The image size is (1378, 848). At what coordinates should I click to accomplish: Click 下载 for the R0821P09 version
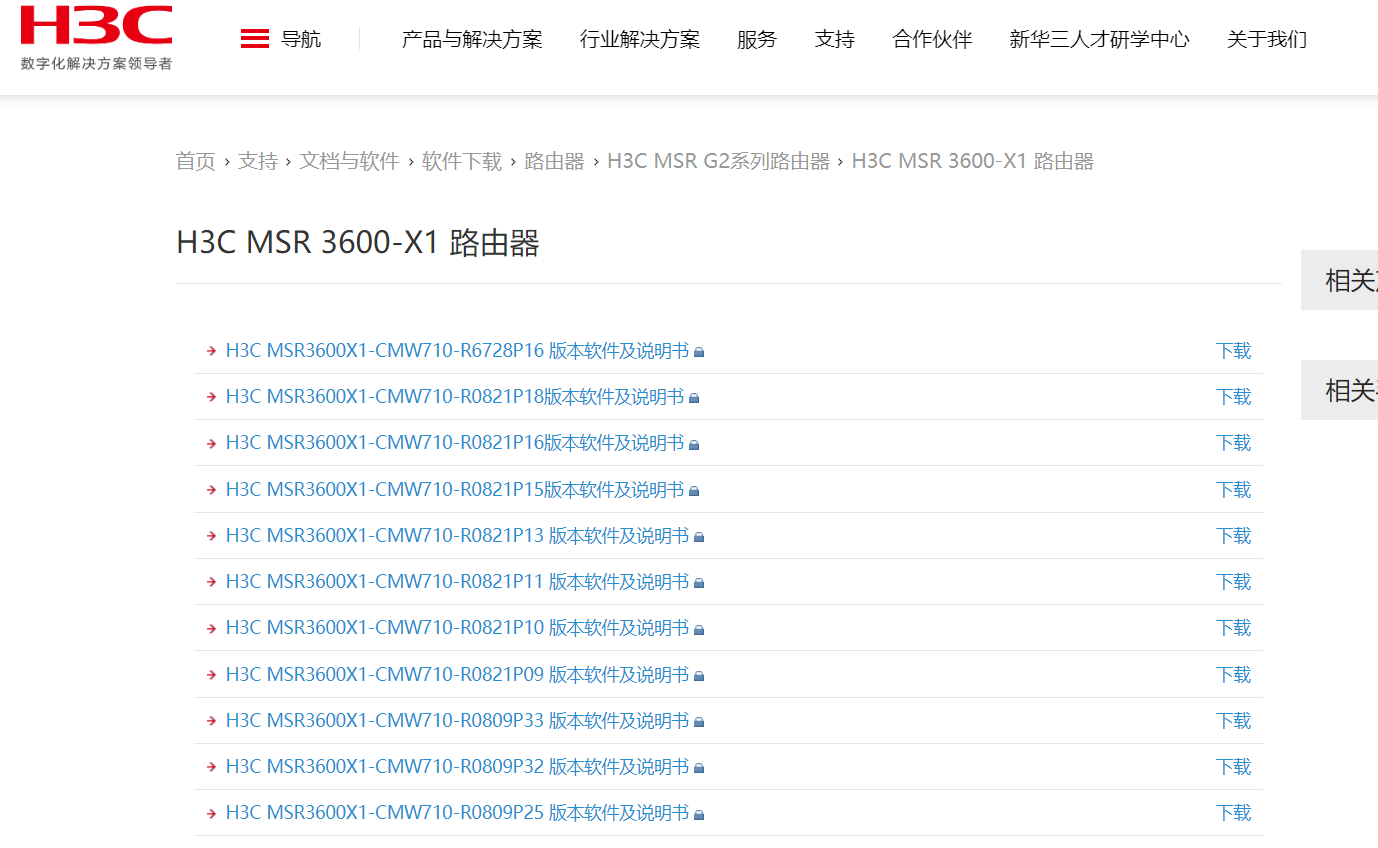1234,675
